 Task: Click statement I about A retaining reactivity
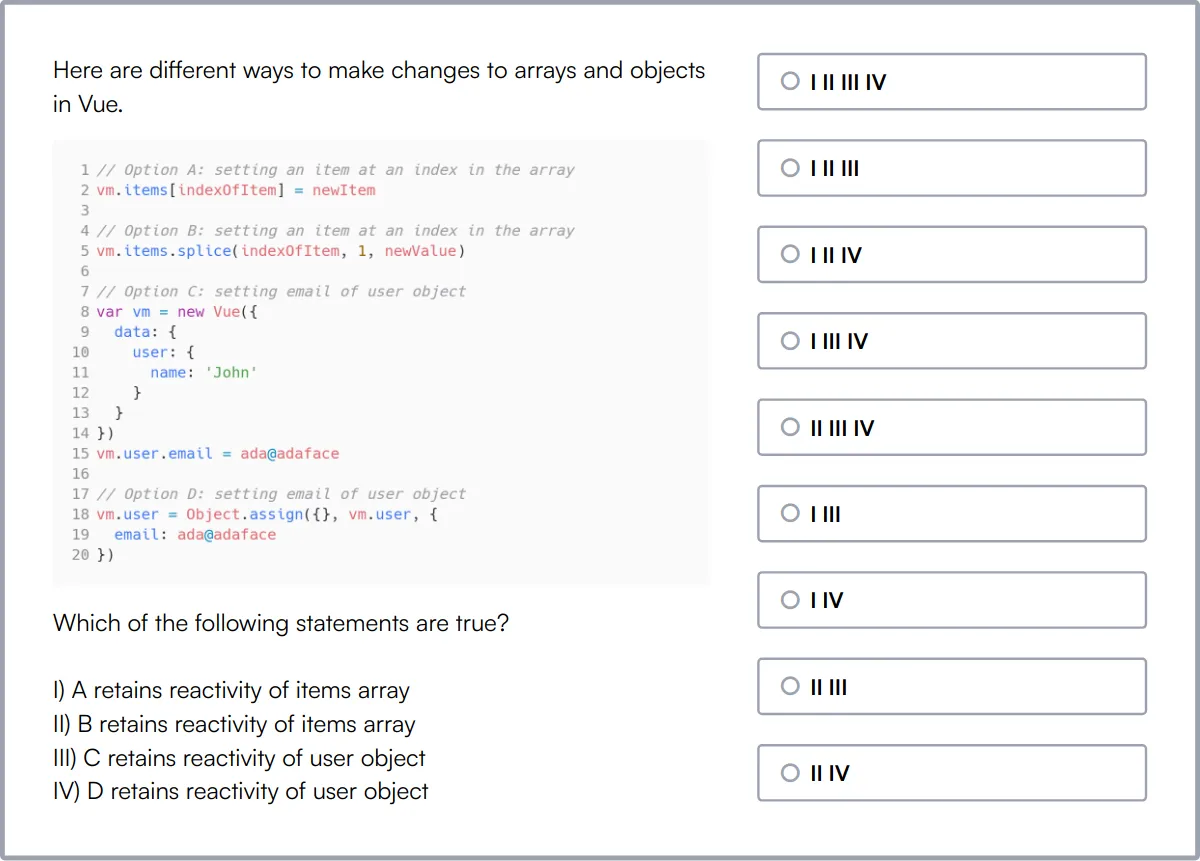[231, 690]
